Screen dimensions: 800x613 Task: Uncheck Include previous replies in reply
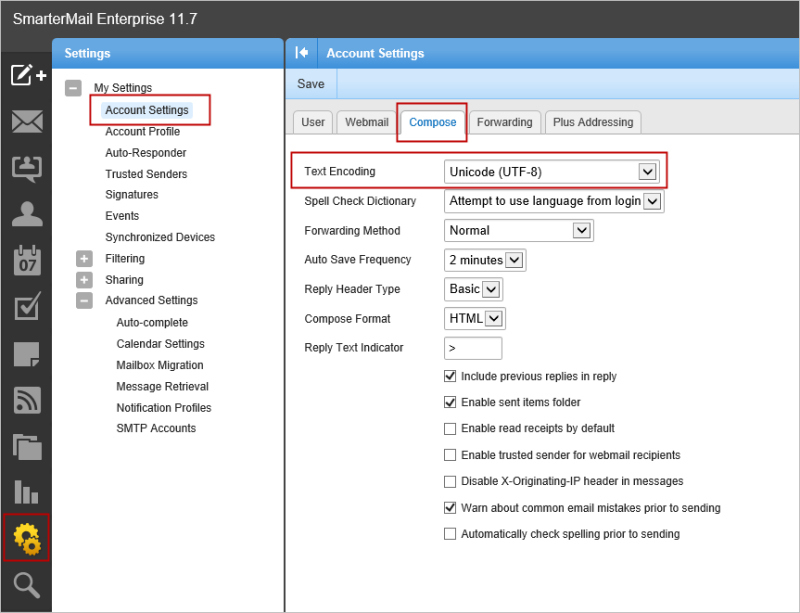450,377
